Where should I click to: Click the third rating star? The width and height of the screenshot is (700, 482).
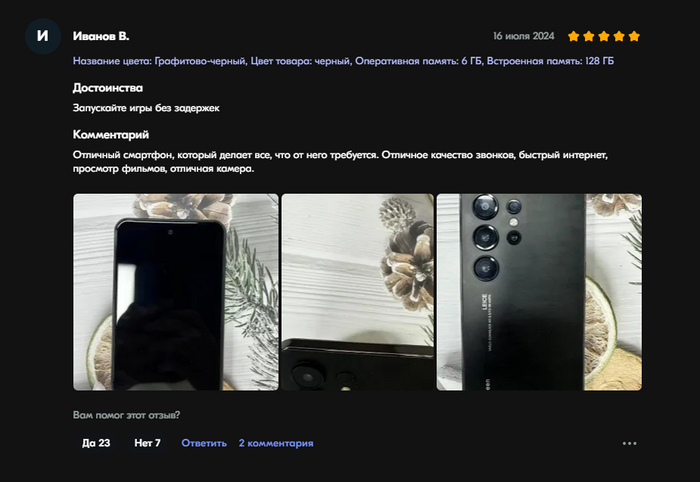[x=604, y=36]
